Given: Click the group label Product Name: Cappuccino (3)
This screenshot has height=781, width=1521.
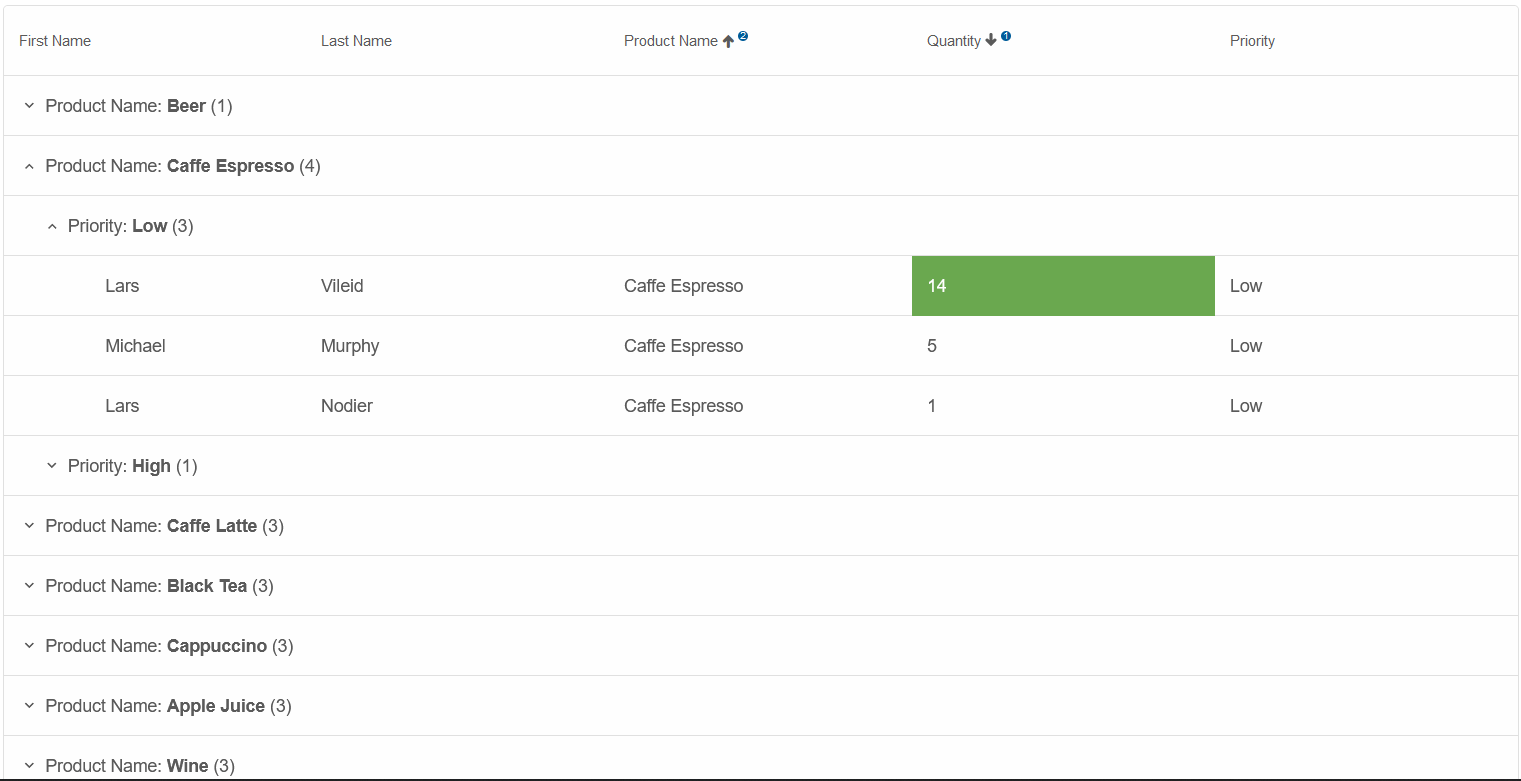Looking at the screenshot, I should click(170, 646).
